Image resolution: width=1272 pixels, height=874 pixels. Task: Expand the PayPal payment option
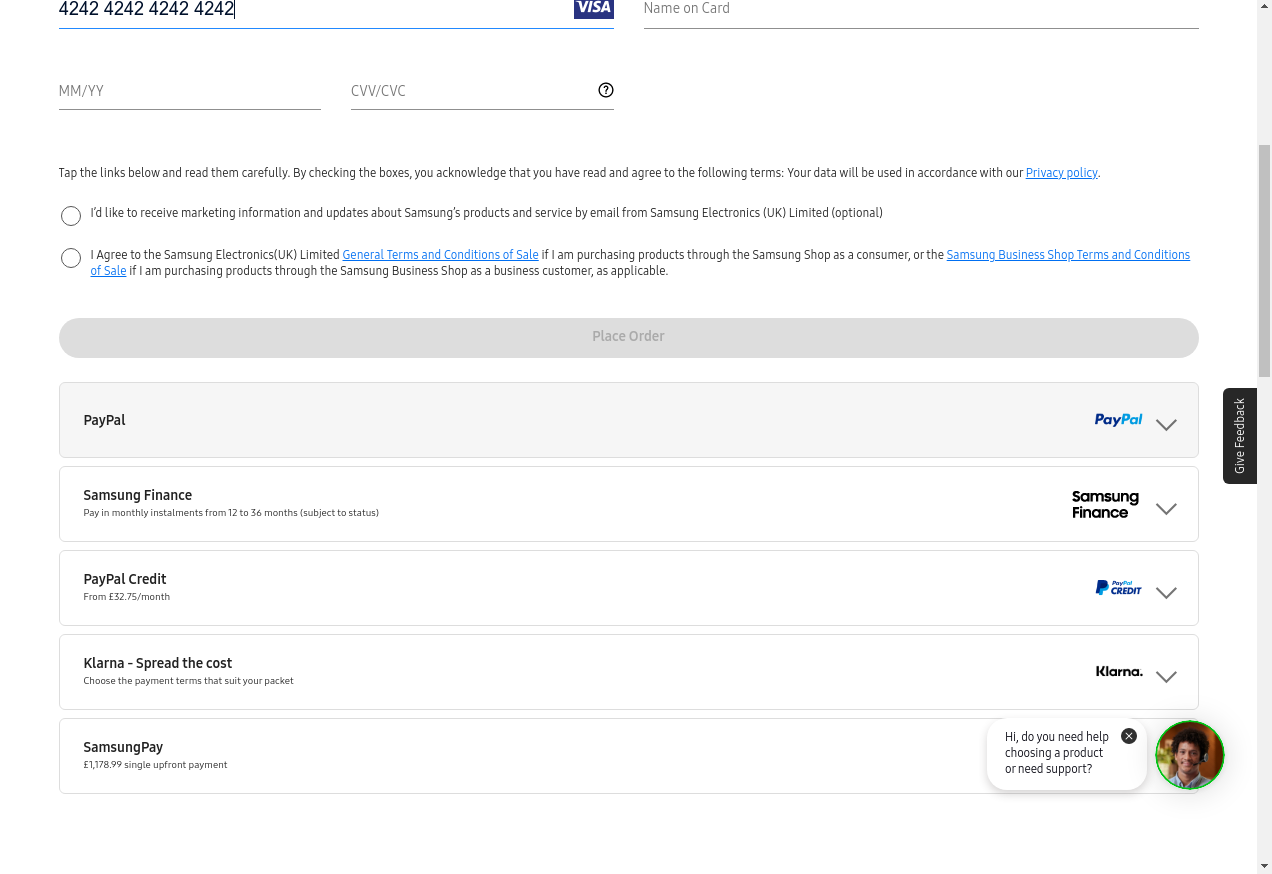(x=1166, y=424)
